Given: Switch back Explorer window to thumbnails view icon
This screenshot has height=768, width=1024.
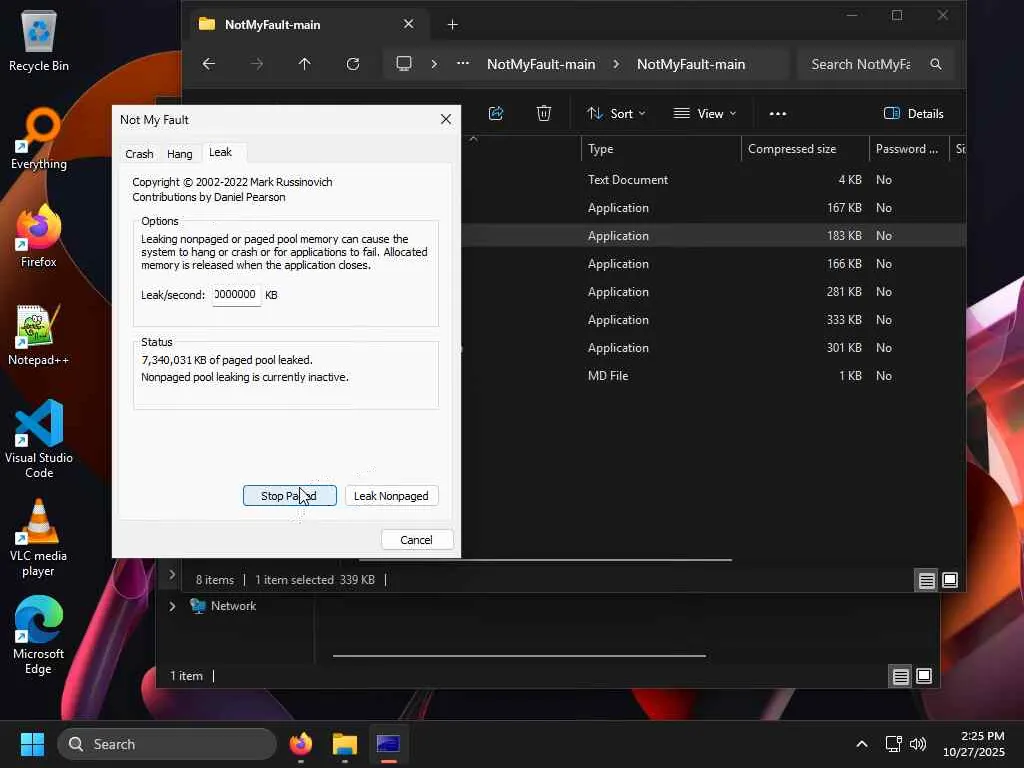Looking at the screenshot, I should 924,676.
